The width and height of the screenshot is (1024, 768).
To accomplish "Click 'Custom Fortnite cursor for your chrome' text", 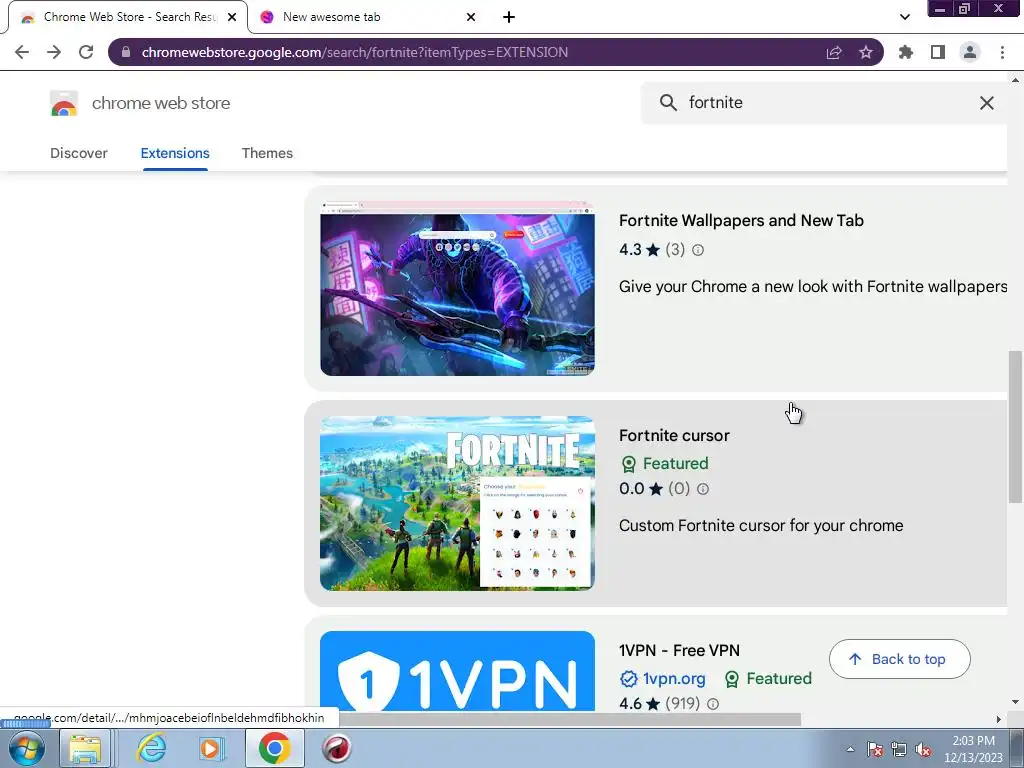I will click(x=761, y=526).
